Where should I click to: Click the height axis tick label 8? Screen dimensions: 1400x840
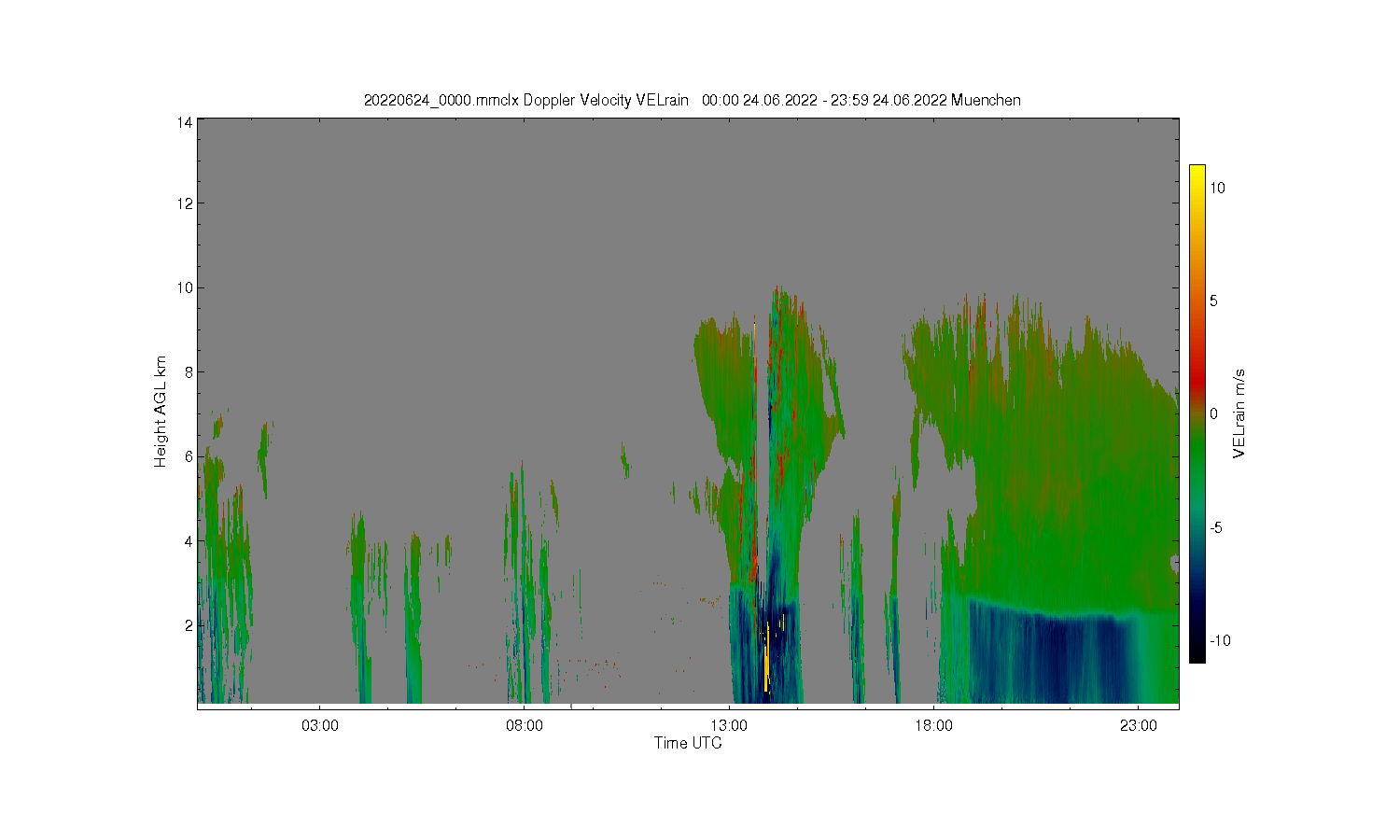coord(189,371)
